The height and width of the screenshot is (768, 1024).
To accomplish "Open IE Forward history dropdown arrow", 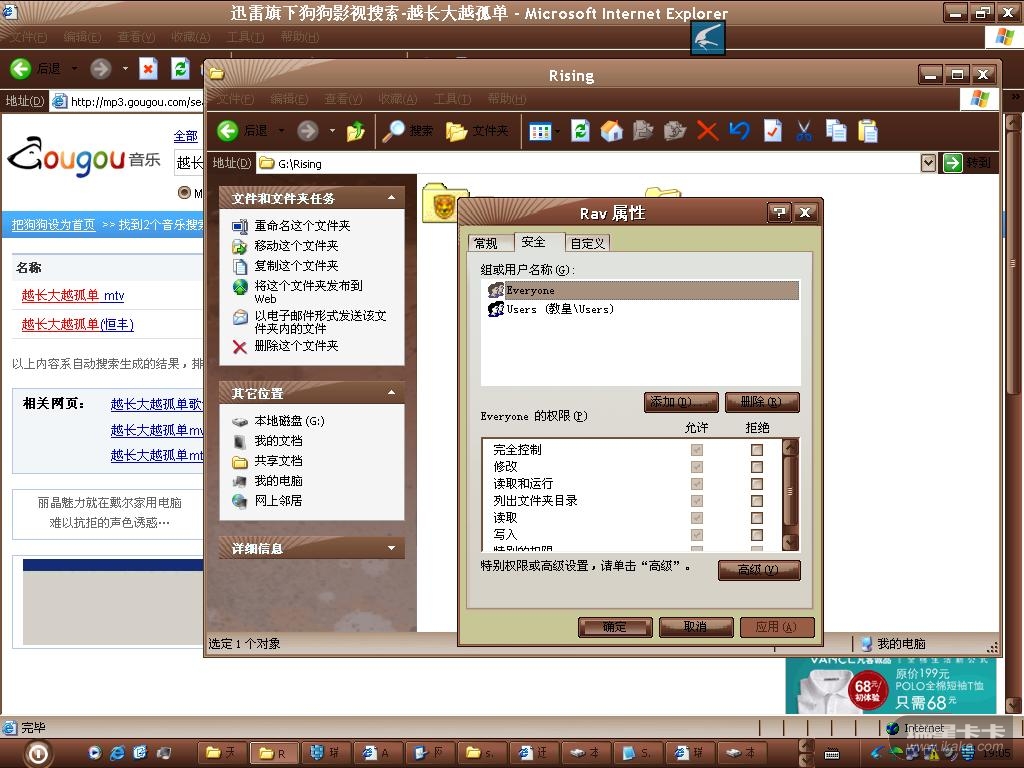I will pos(125,68).
